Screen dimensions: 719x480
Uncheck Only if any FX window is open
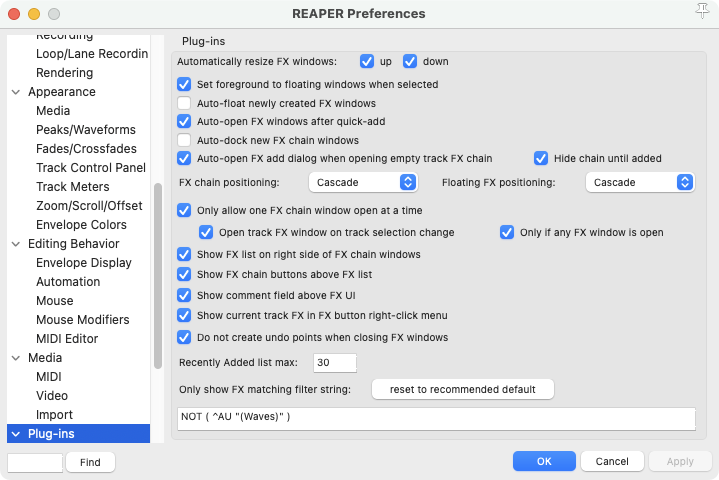508,233
